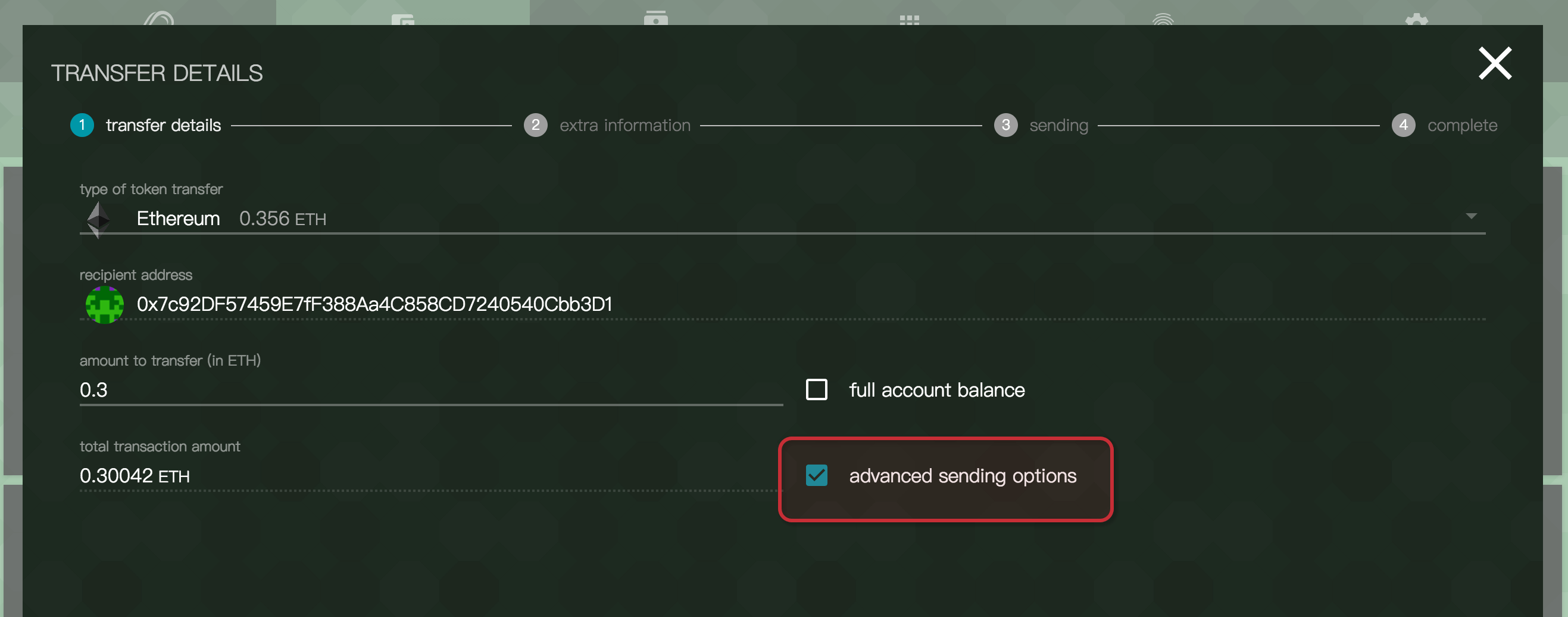Click the TRANSFER DETAILS heading
Image resolution: width=1568 pixels, height=617 pixels.
pos(157,73)
